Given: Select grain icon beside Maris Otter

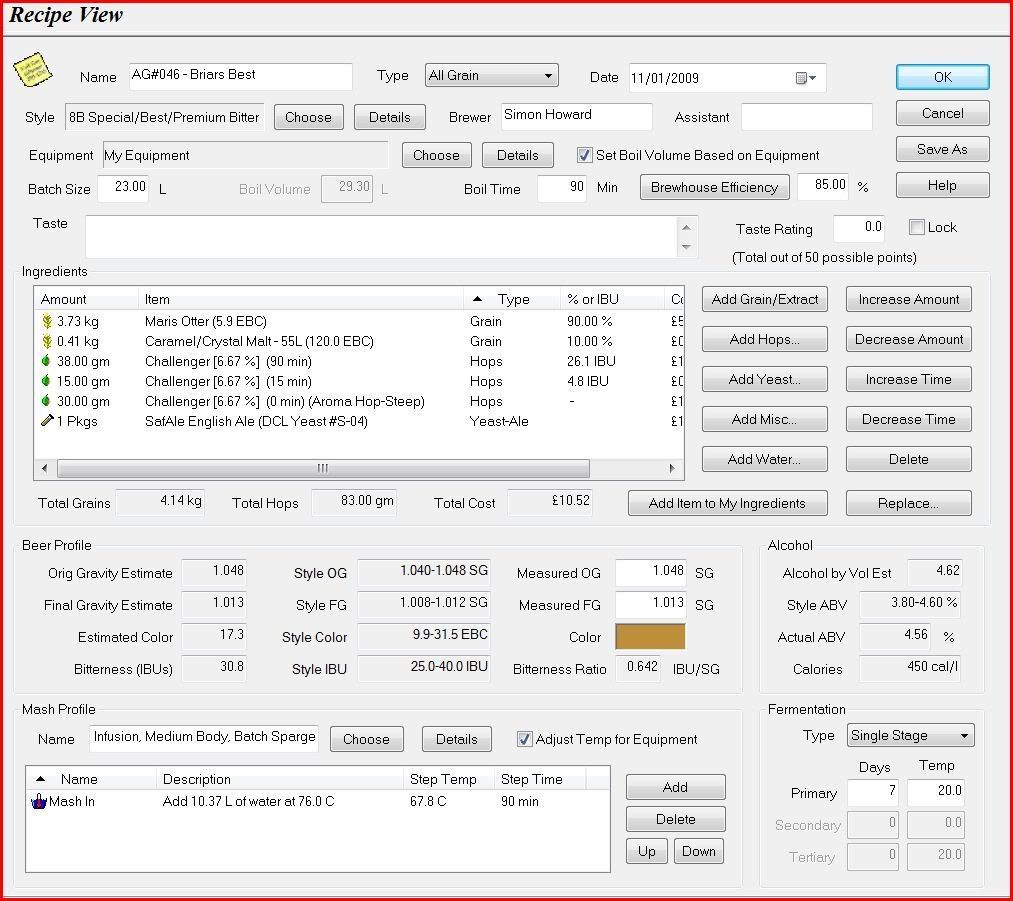Looking at the screenshot, I should coord(47,321).
